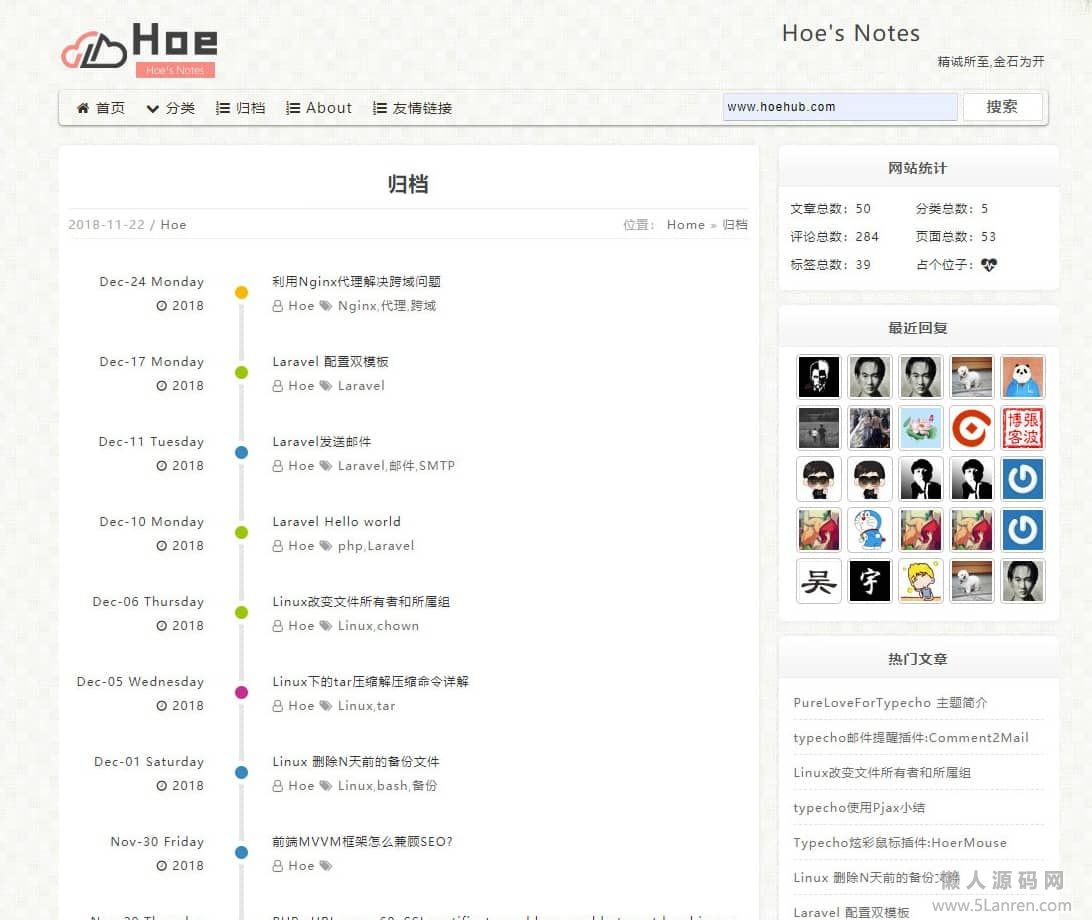The image size is (1092, 920).
Task: Click the 搜索 search button
Action: [1002, 107]
